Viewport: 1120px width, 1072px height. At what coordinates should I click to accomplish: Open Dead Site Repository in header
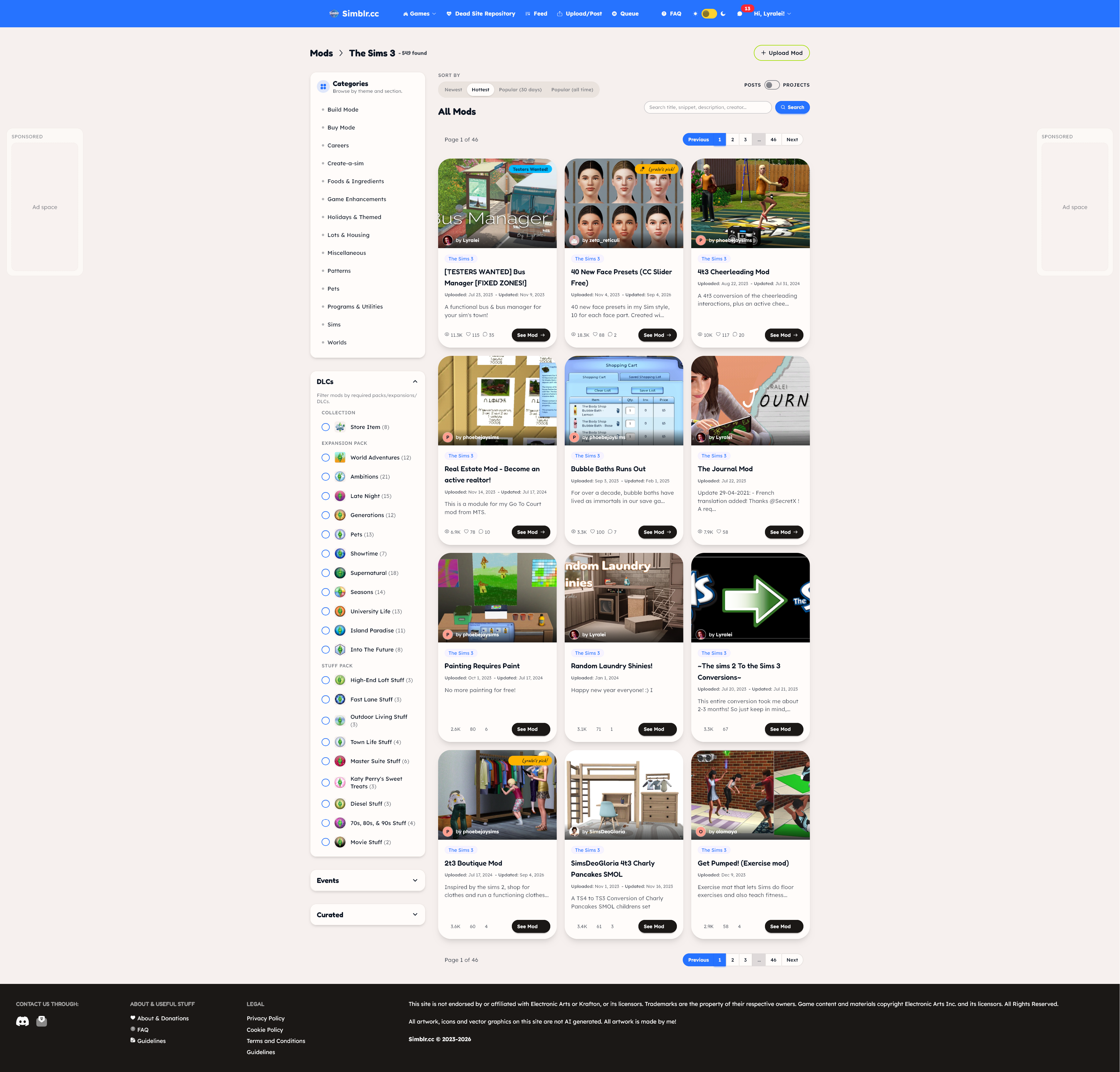481,14
